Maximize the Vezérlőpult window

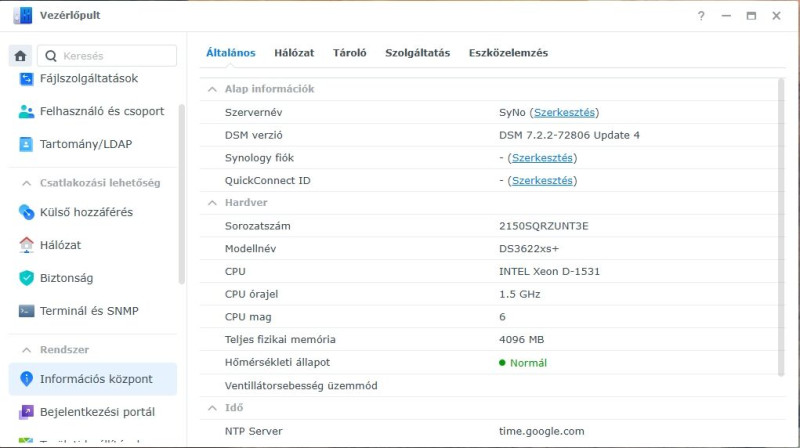751,16
